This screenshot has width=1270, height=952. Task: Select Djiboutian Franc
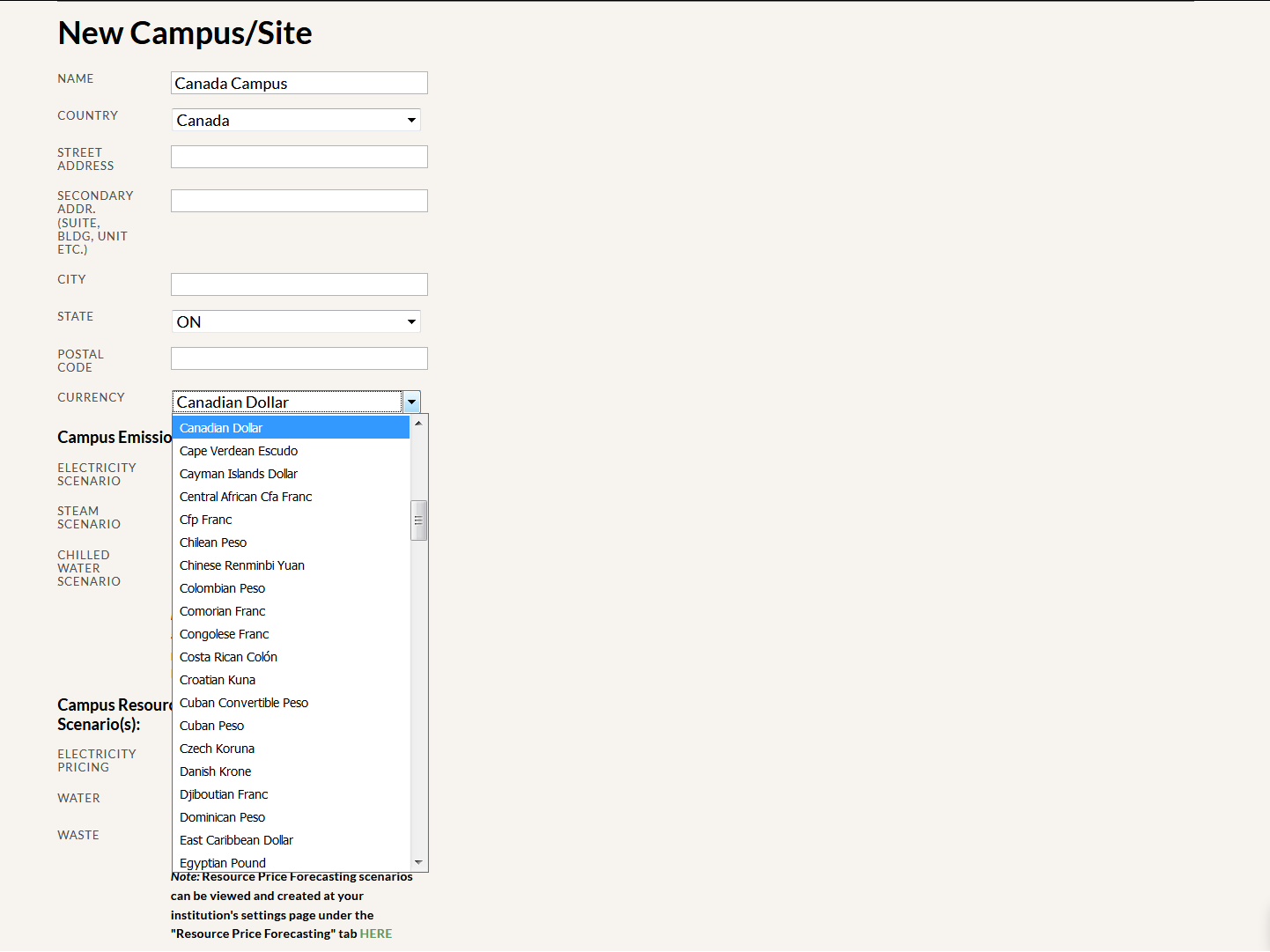coord(292,794)
